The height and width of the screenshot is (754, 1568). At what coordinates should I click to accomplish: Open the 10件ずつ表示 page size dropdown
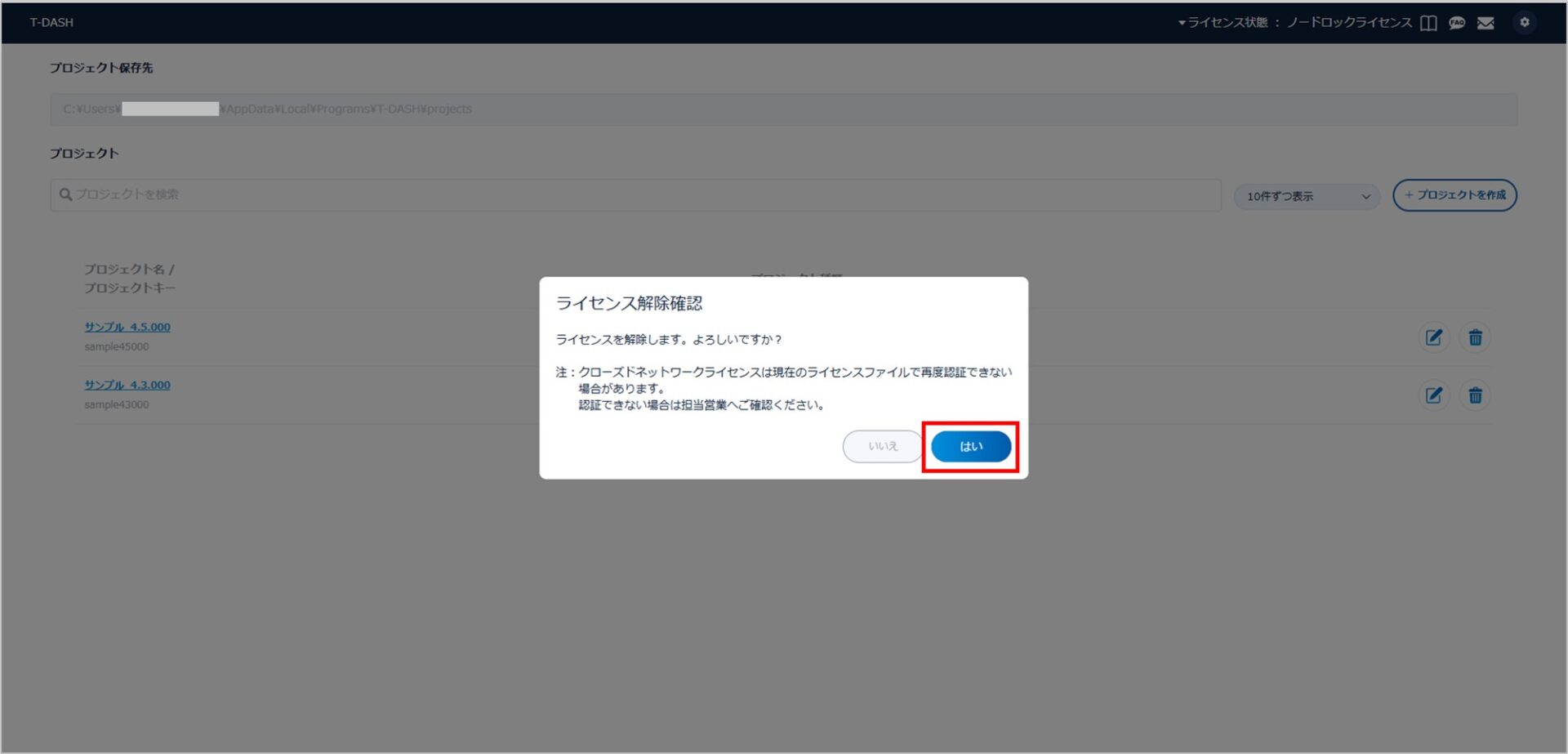[x=1307, y=196]
